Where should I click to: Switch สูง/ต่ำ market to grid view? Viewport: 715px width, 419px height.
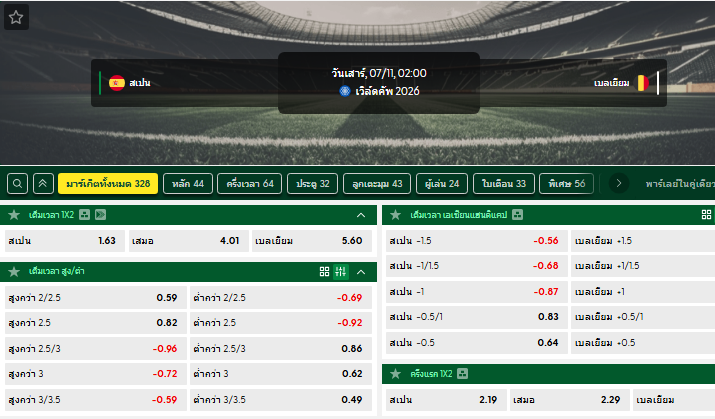pyautogui.click(x=324, y=272)
